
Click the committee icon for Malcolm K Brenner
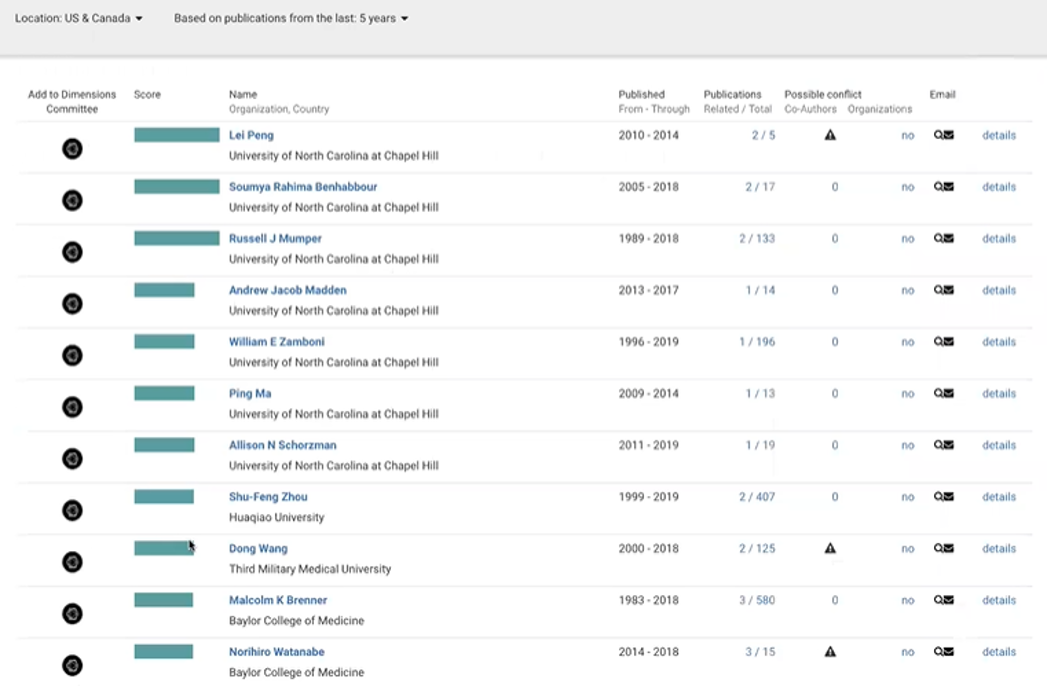point(72,613)
